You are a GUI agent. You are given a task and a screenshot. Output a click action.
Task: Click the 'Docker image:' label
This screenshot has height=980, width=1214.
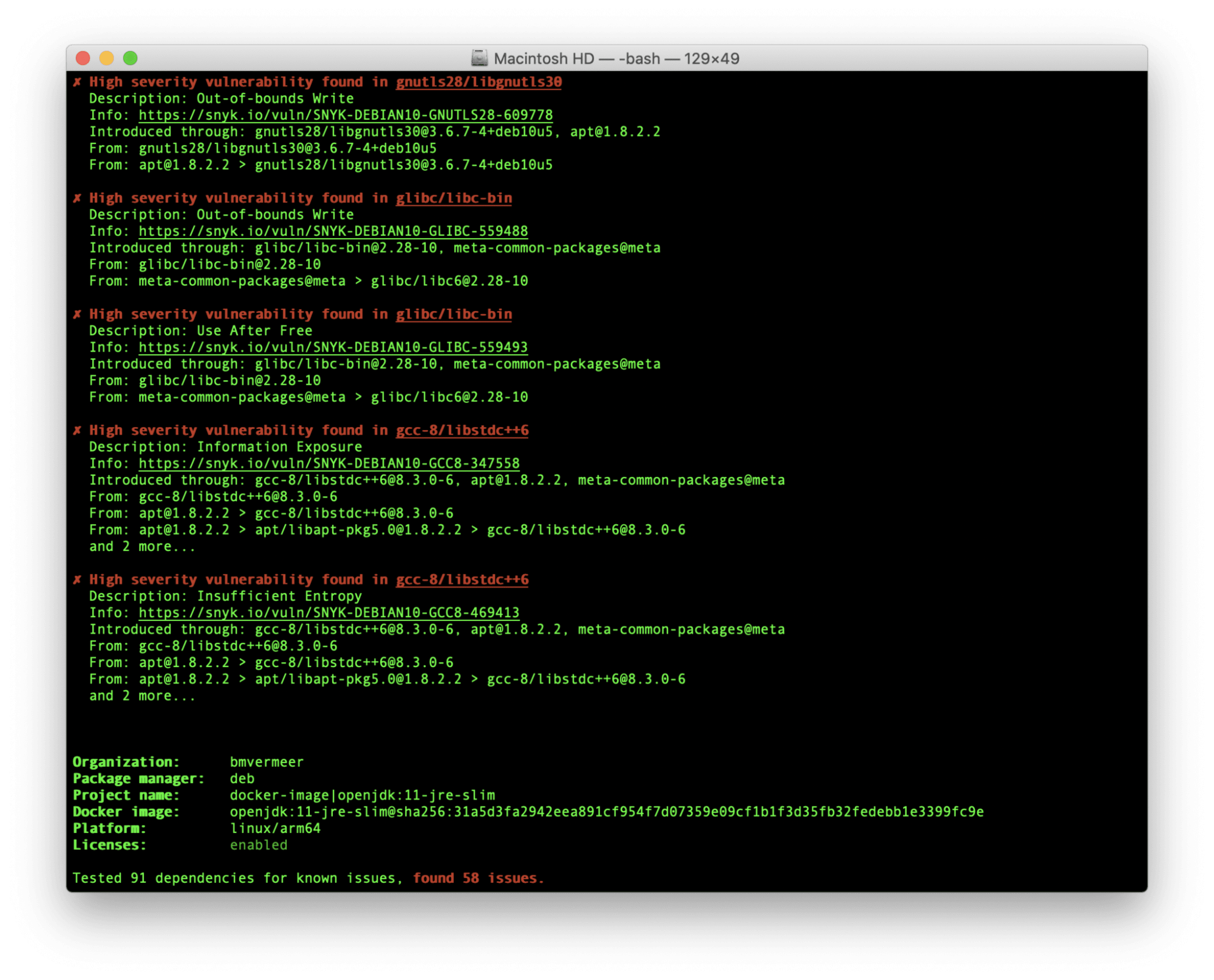[x=126, y=812]
